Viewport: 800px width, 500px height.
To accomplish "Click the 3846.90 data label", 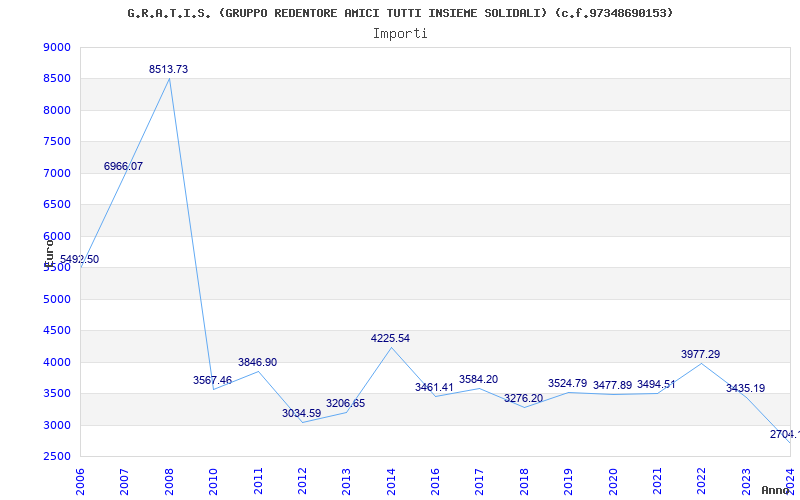I will [x=257, y=362].
